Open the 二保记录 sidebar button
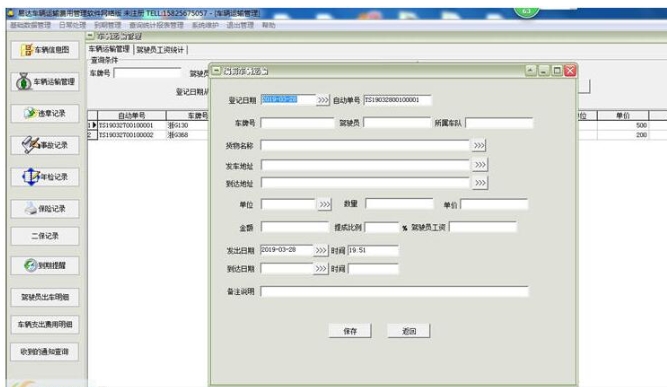Image resolution: width=667 pixels, height=387 pixels. (45, 236)
